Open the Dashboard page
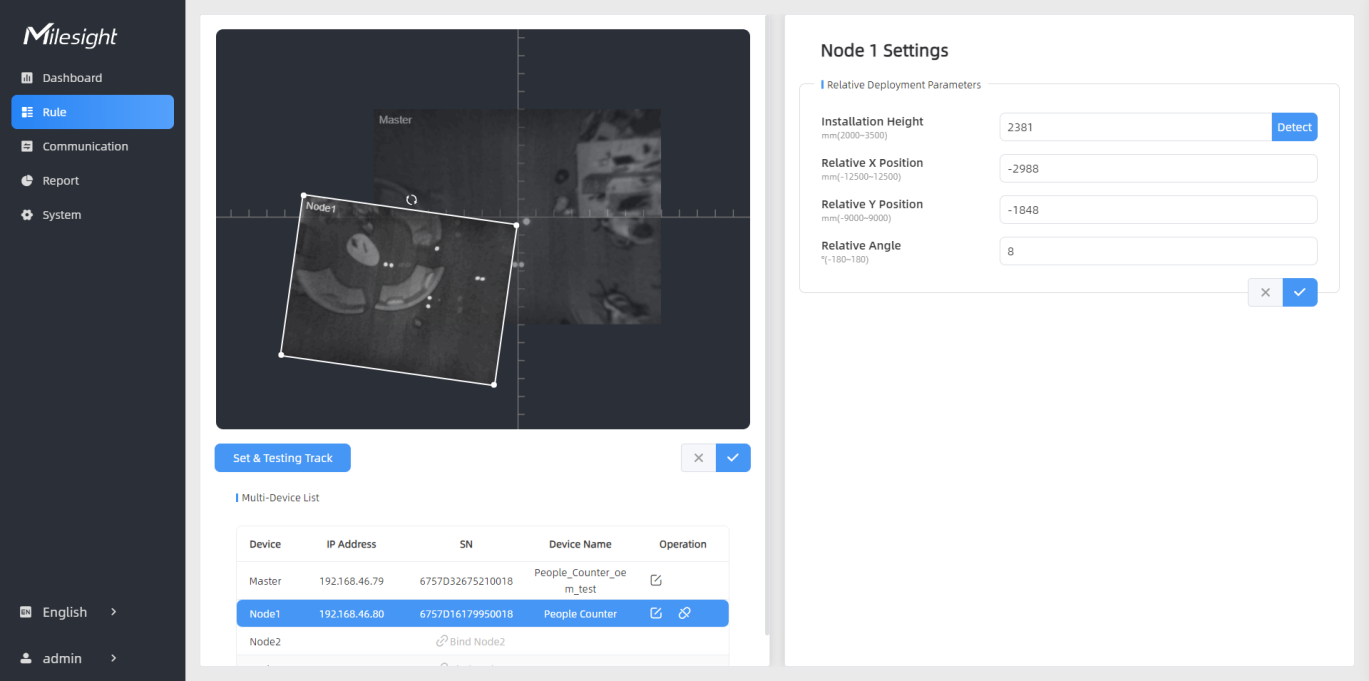The image size is (1369, 681). [x=72, y=78]
